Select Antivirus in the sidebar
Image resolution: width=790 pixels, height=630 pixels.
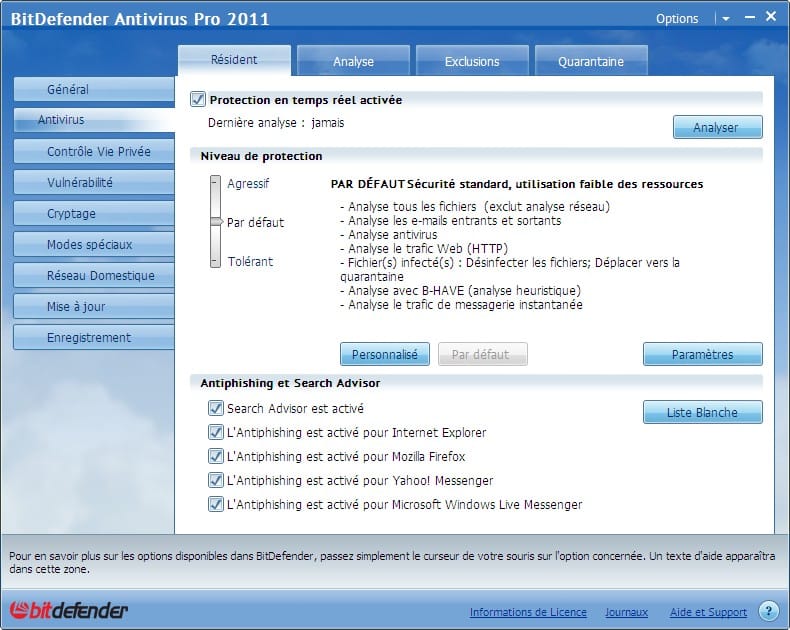pos(94,120)
